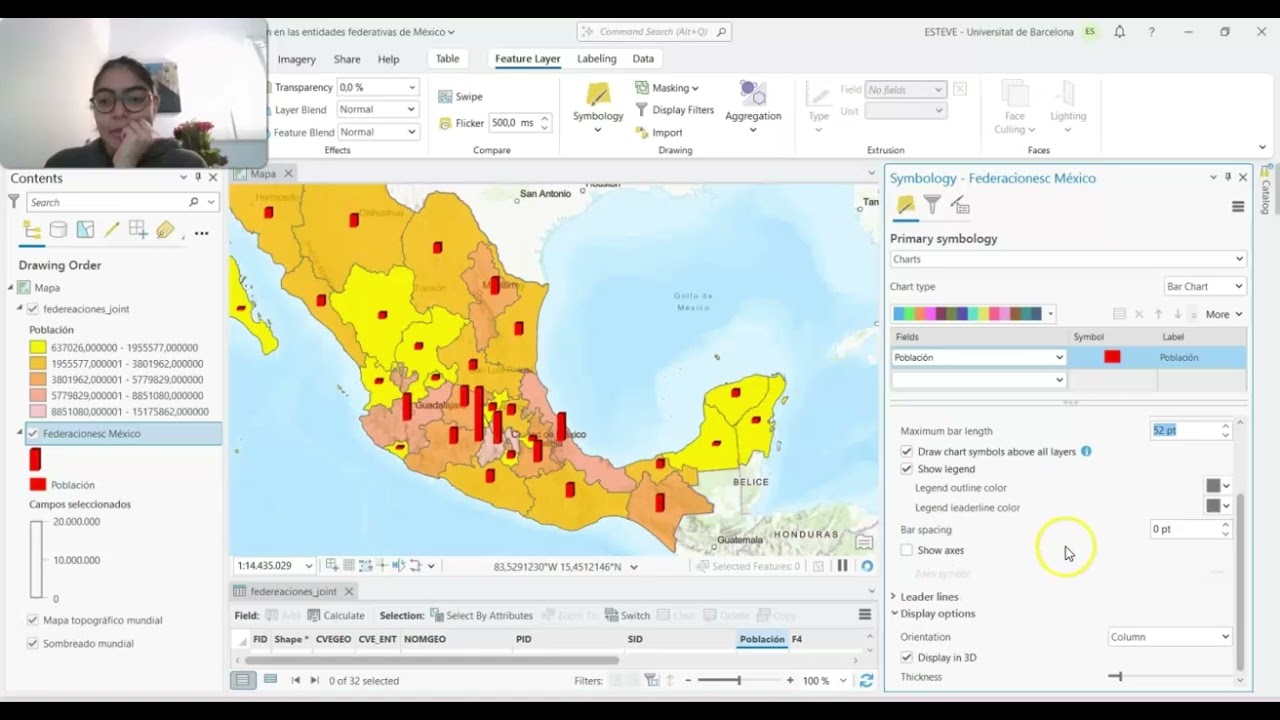Open the Layer Blend Normal dropdown

point(377,110)
